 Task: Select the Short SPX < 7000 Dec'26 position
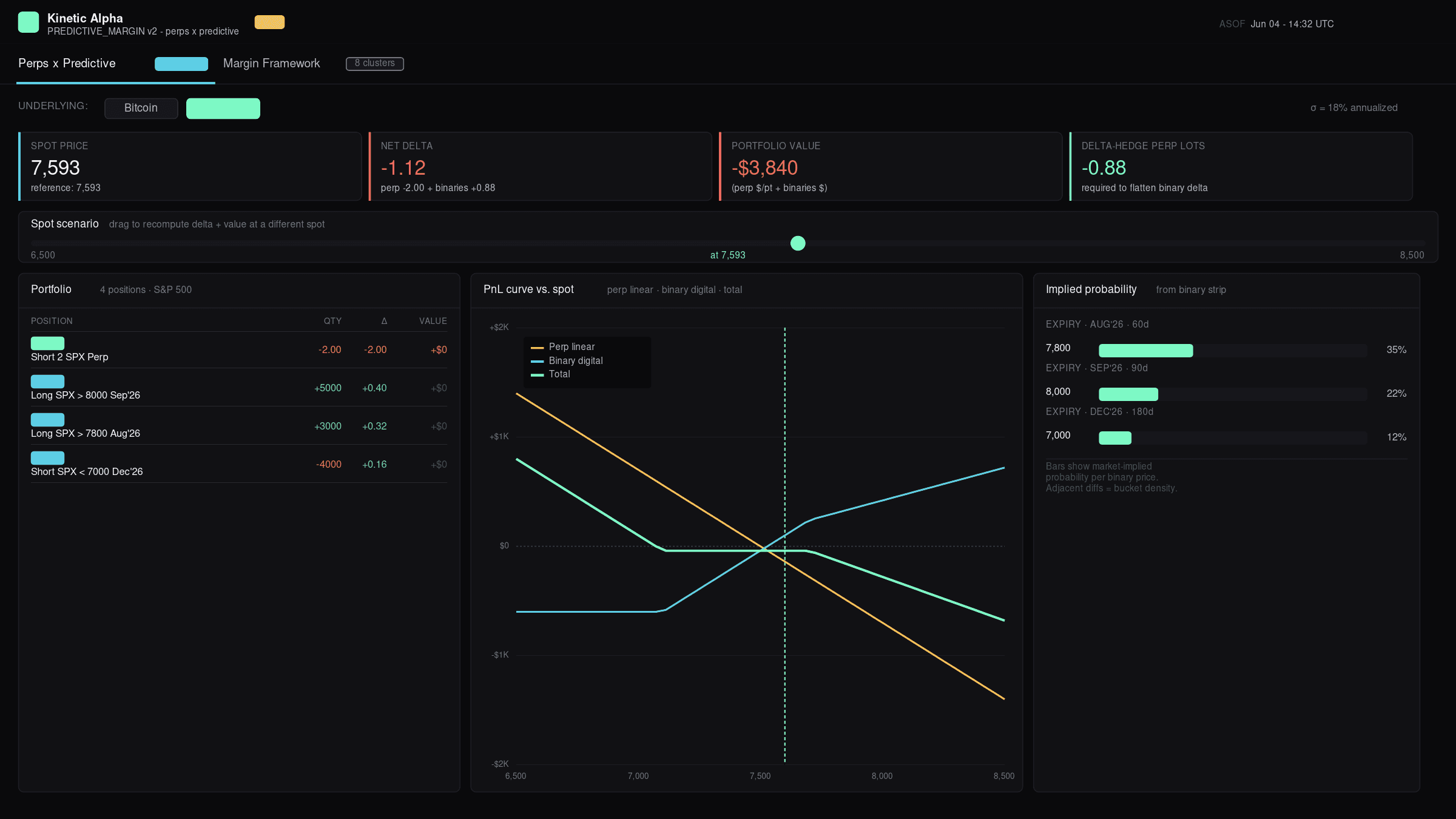coord(239,465)
